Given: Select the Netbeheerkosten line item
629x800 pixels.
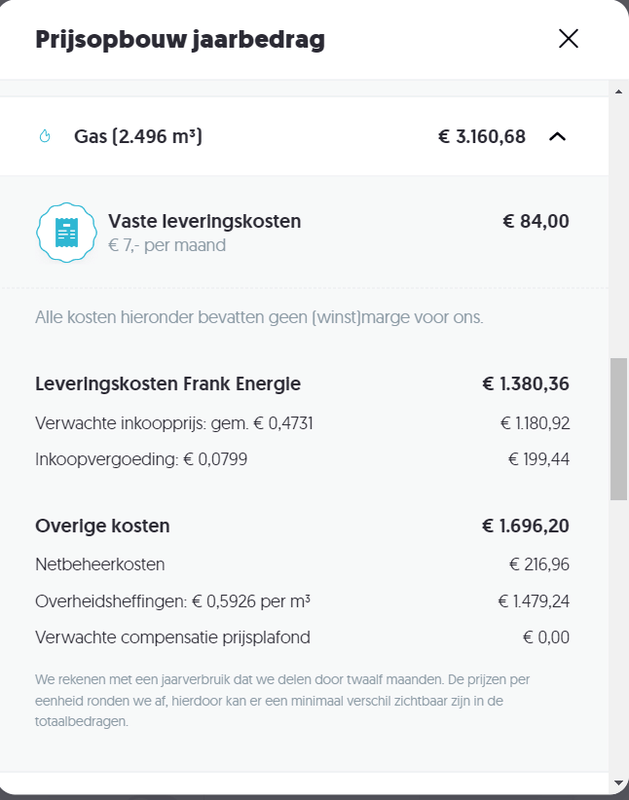Looking at the screenshot, I should pyautogui.click(x=100, y=565).
